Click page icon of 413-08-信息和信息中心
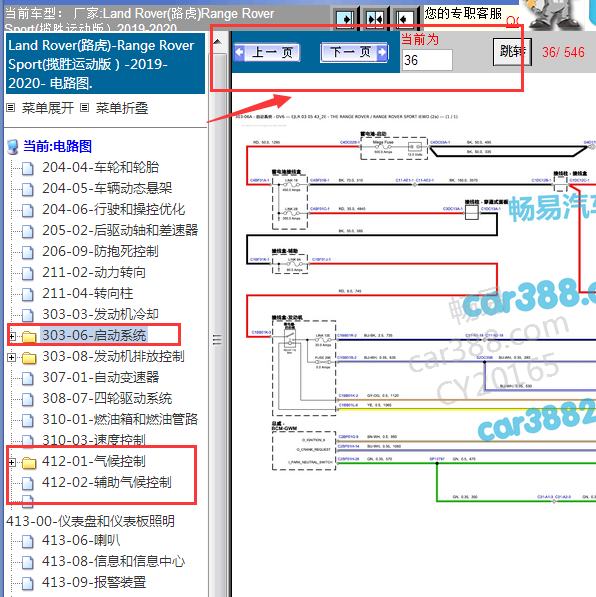Viewport: 596px width, 597px height. pyautogui.click(x=28, y=562)
